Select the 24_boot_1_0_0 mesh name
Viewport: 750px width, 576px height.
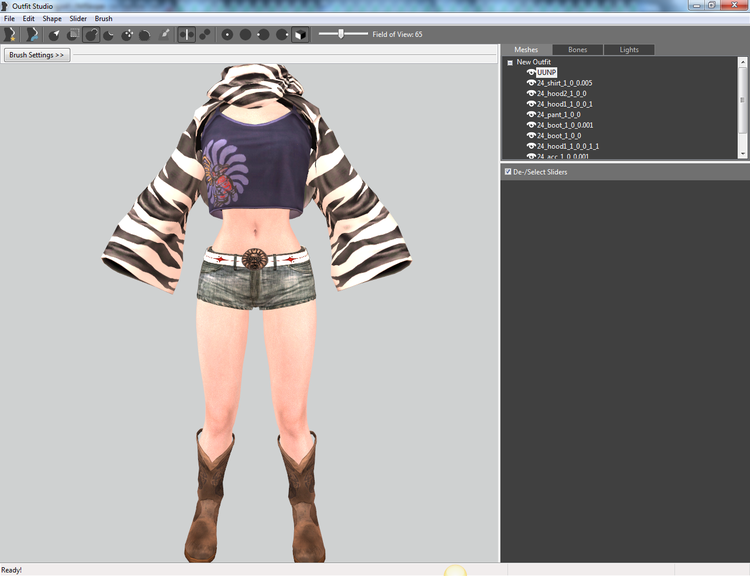coord(559,135)
